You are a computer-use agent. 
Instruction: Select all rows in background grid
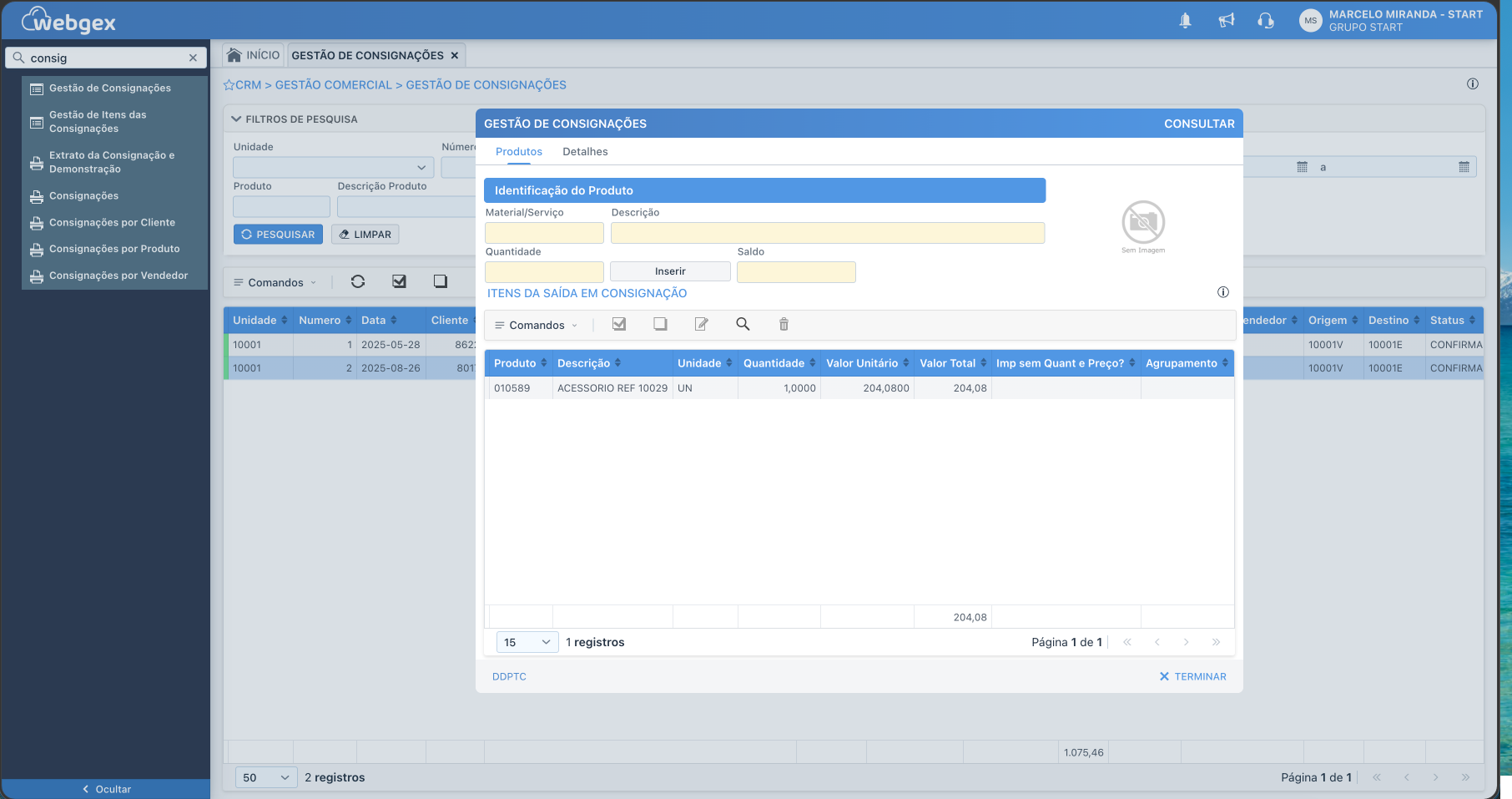399,281
